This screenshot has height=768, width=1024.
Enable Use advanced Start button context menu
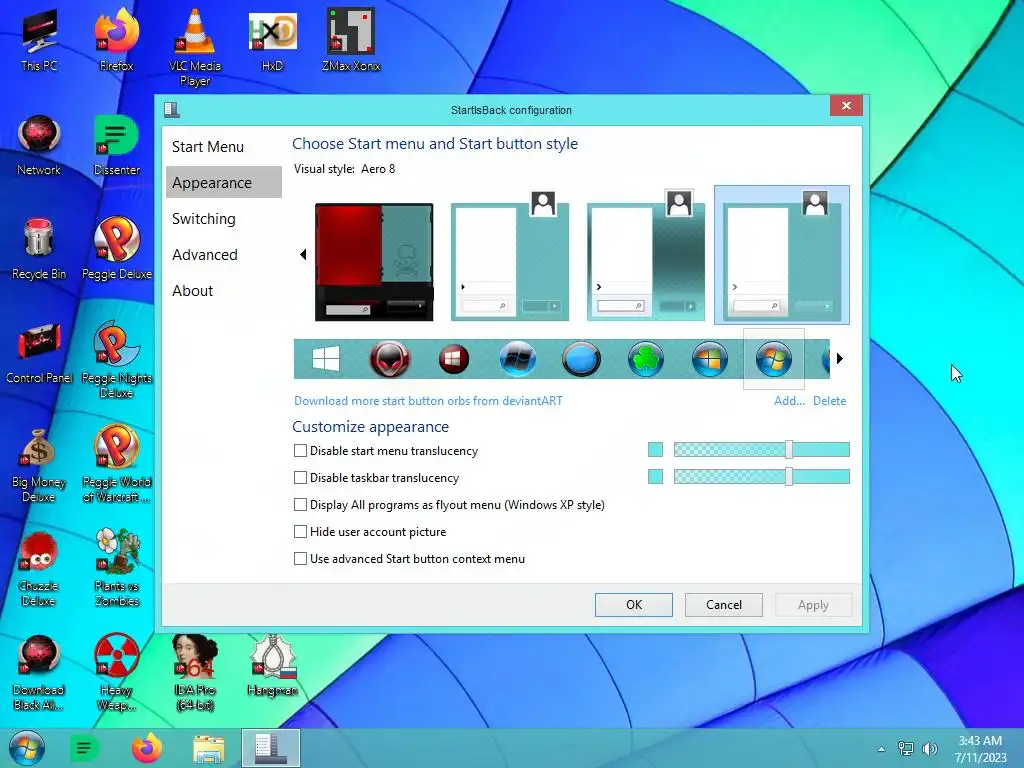coord(300,558)
